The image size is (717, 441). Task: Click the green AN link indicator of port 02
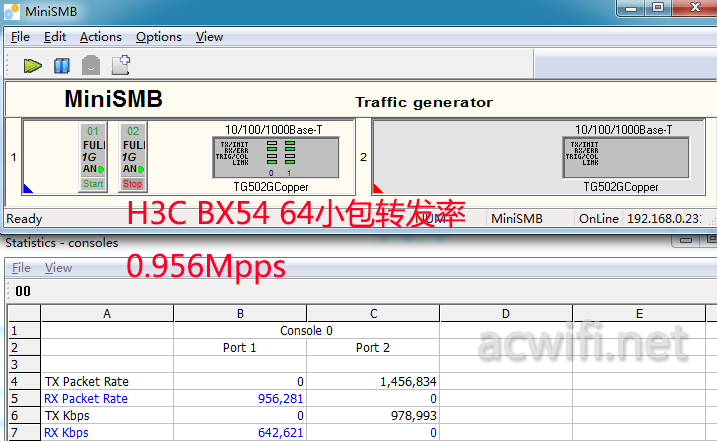coord(141,169)
